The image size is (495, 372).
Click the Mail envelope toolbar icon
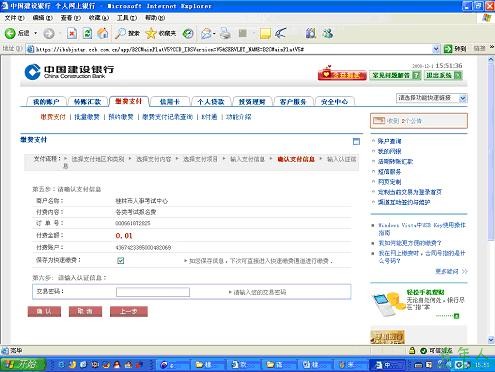click(x=206, y=33)
